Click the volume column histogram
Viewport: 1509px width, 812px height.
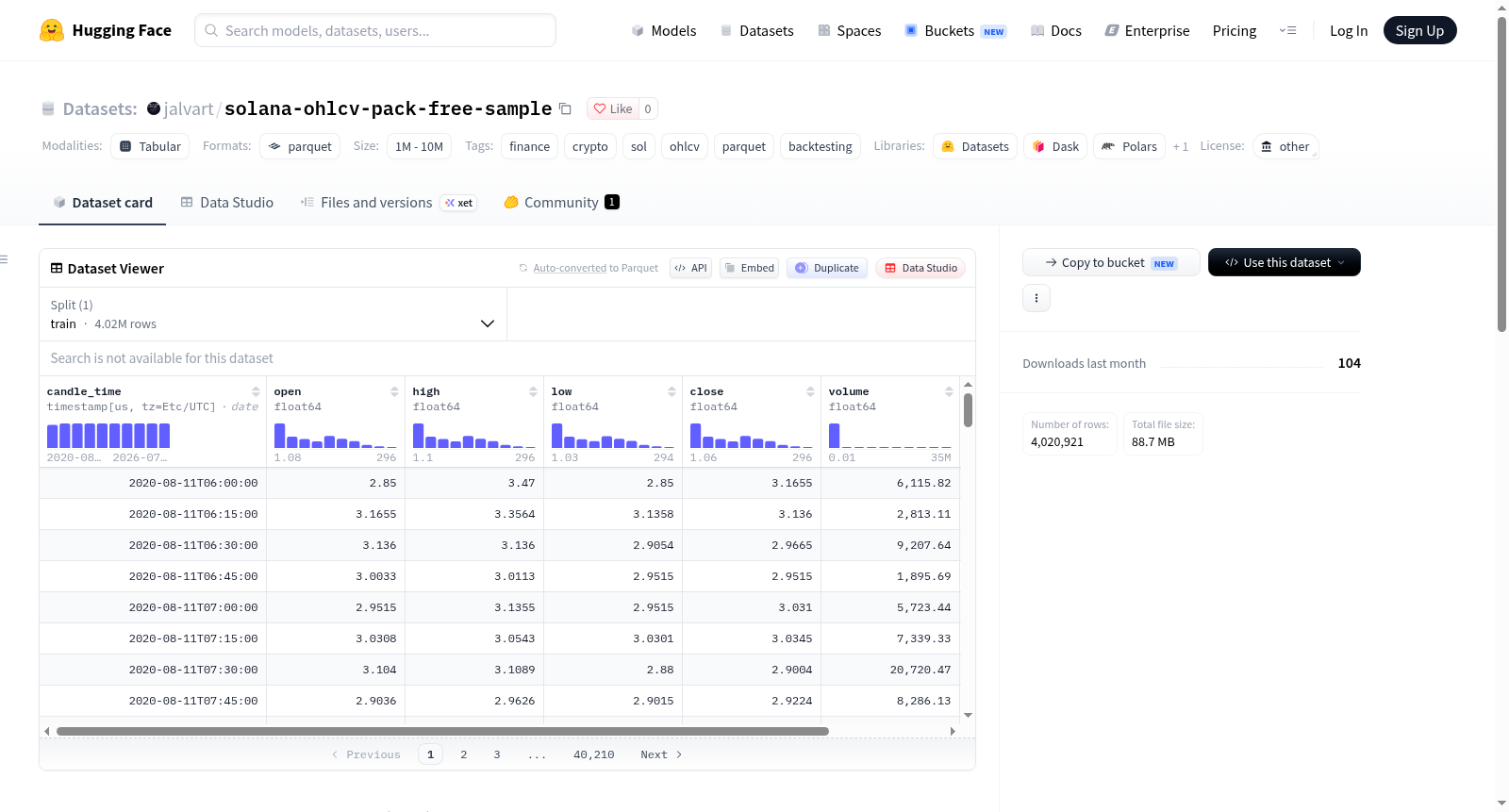click(890, 436)
